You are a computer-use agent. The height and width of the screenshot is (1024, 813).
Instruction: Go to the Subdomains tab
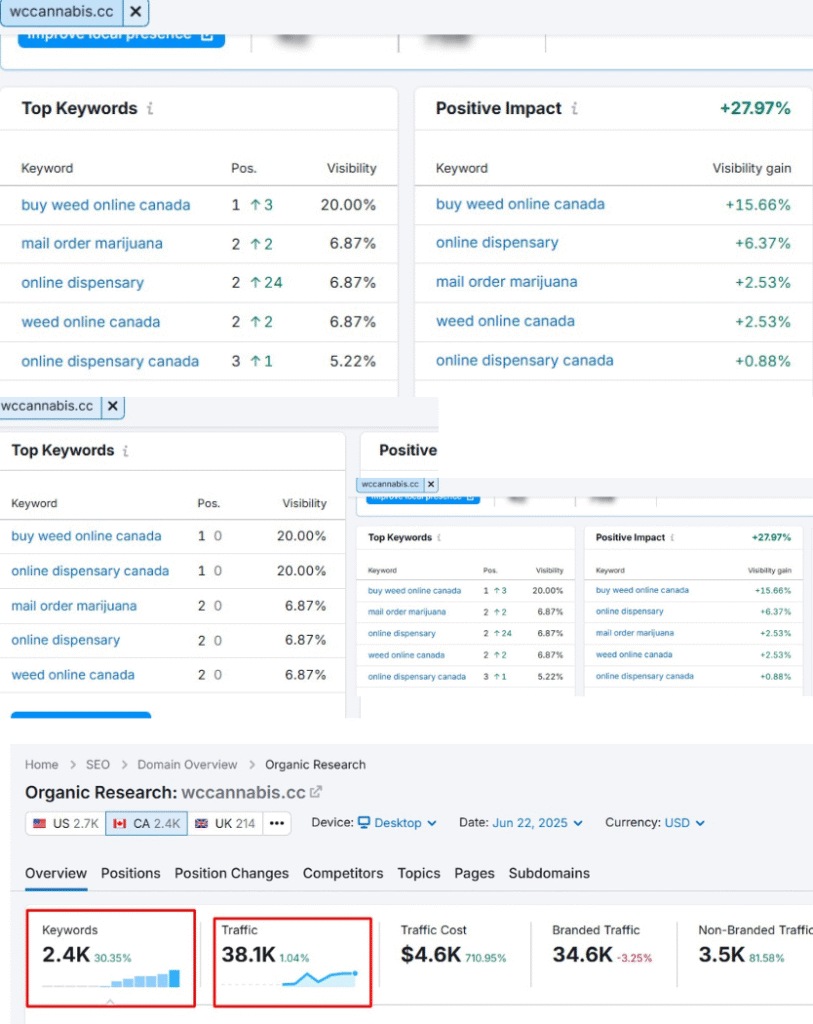pyautogui.click(x=549, y=873)
